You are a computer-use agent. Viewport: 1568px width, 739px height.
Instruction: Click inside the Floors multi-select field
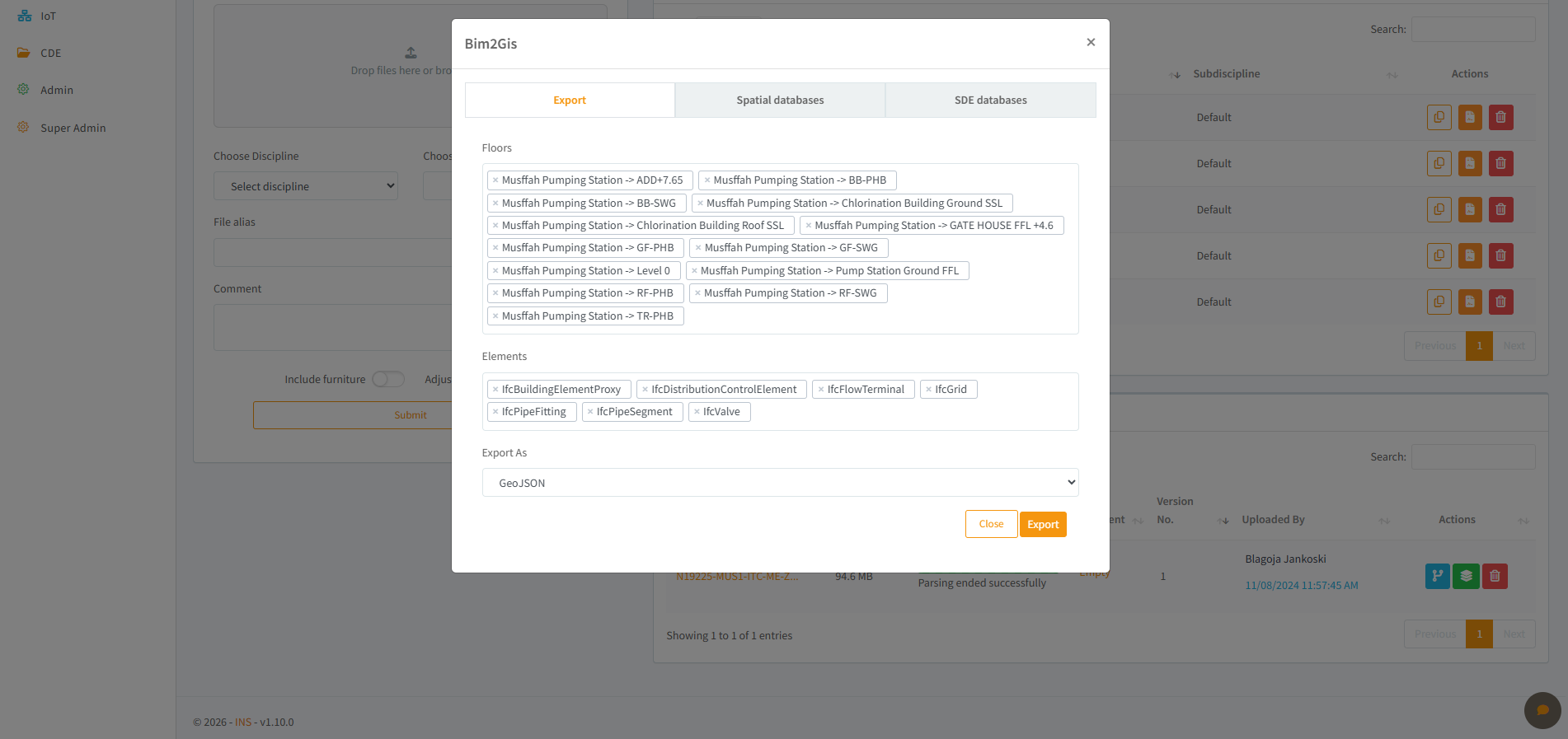[x=780, y=249]
